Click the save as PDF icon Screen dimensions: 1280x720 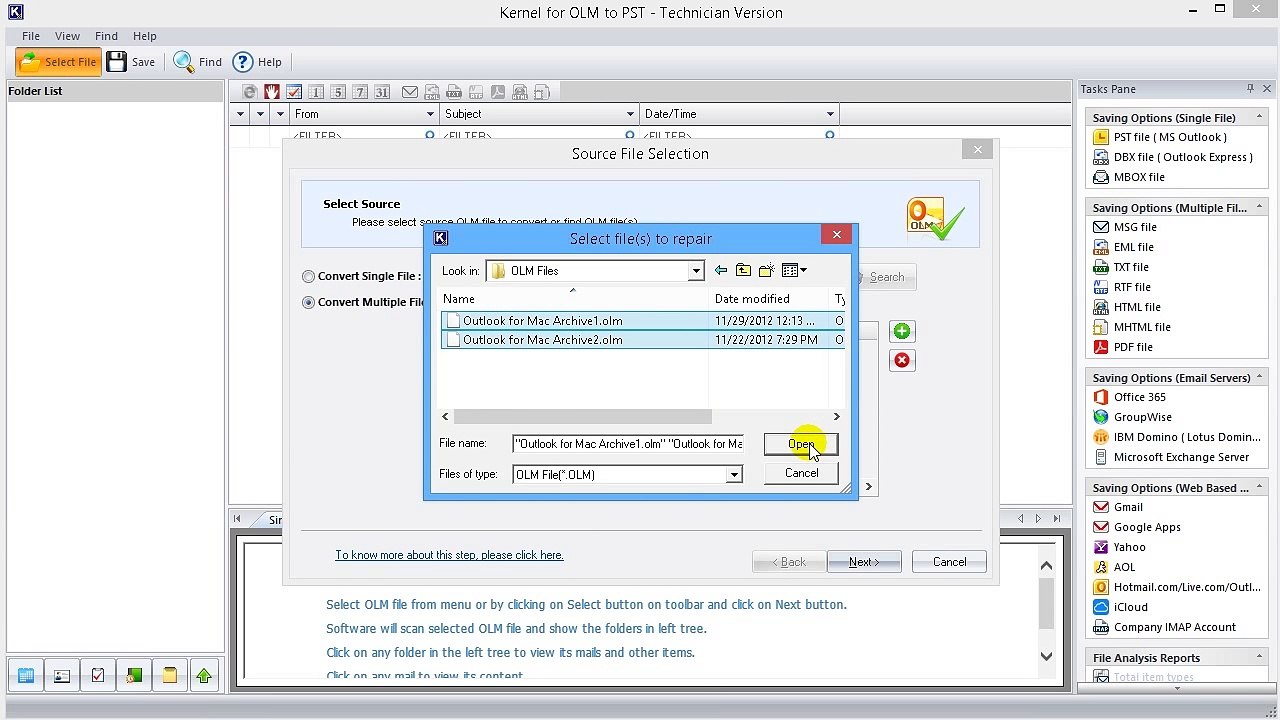(498, 92)
